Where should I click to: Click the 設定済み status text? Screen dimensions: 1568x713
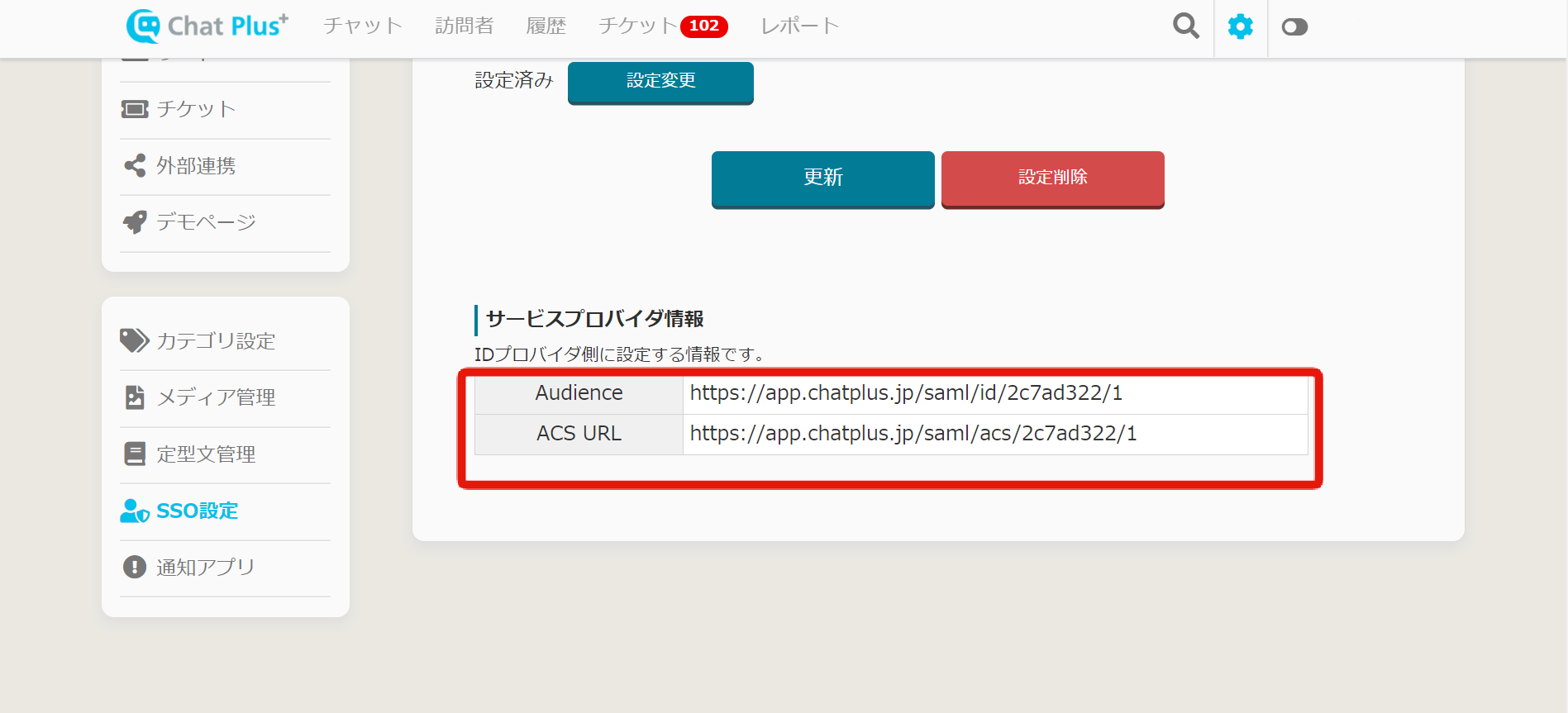514,80
